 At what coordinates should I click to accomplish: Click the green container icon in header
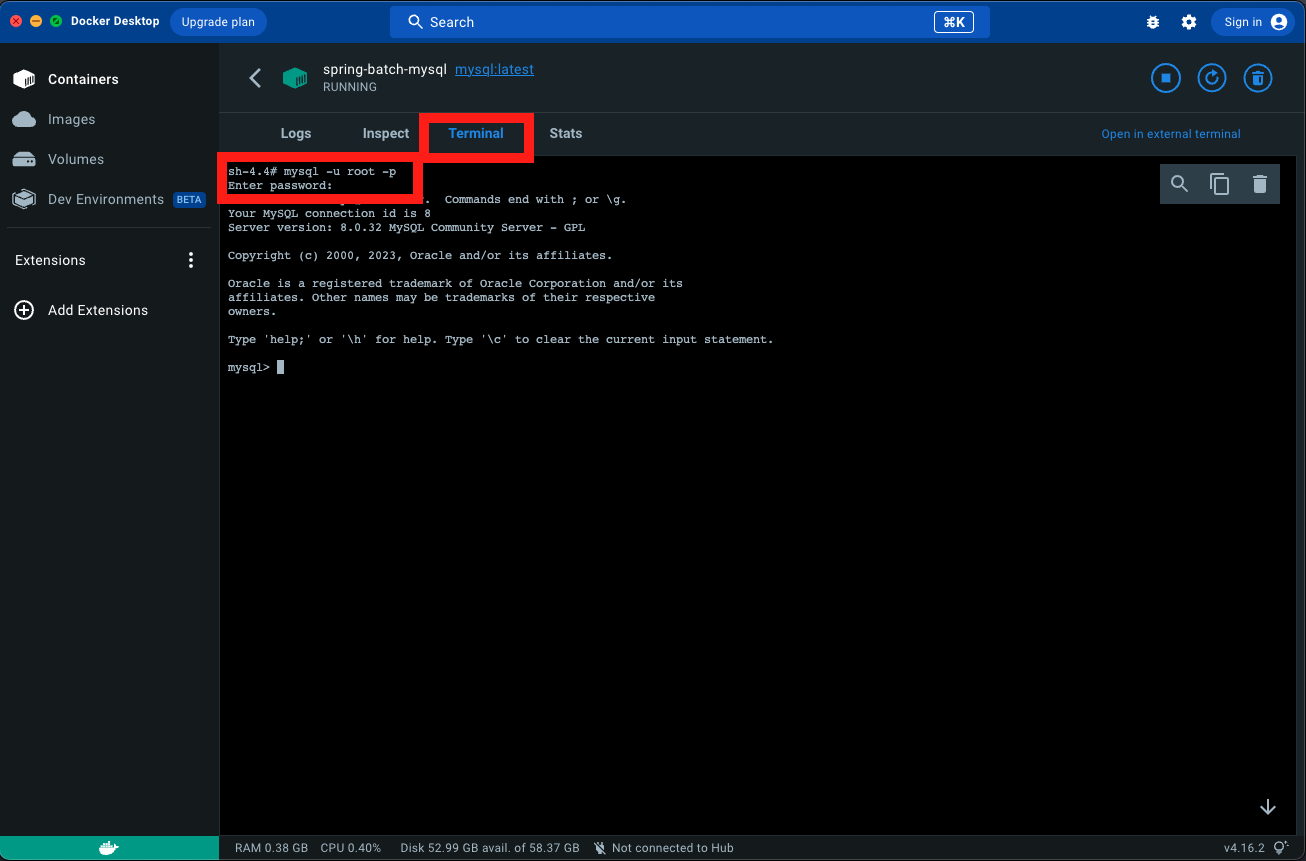pyautogui.click(x=295, y=78)
